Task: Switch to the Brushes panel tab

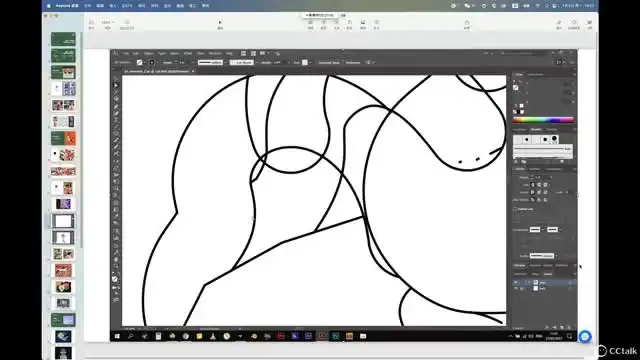Action: (x=536, y=130)
